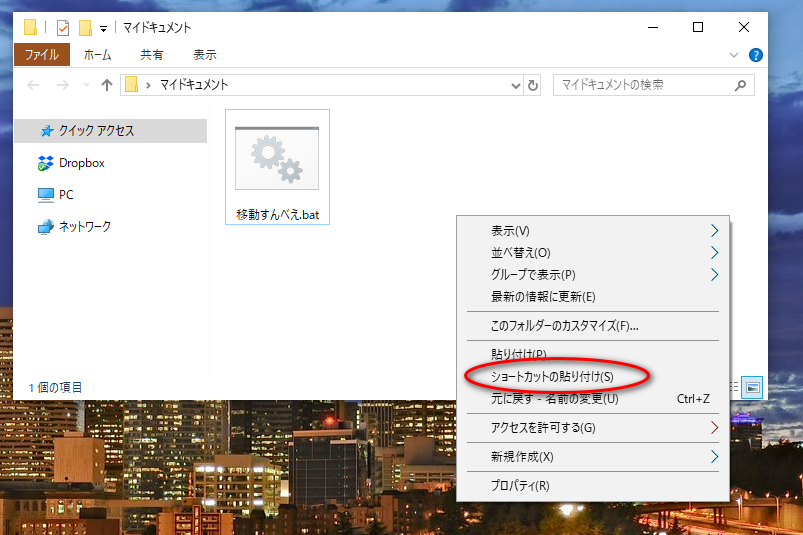Viewport: 803px width, 535px height.
Task: Refresh the folder with the address bar refresh icon
Action: click(x=533, y=86)
